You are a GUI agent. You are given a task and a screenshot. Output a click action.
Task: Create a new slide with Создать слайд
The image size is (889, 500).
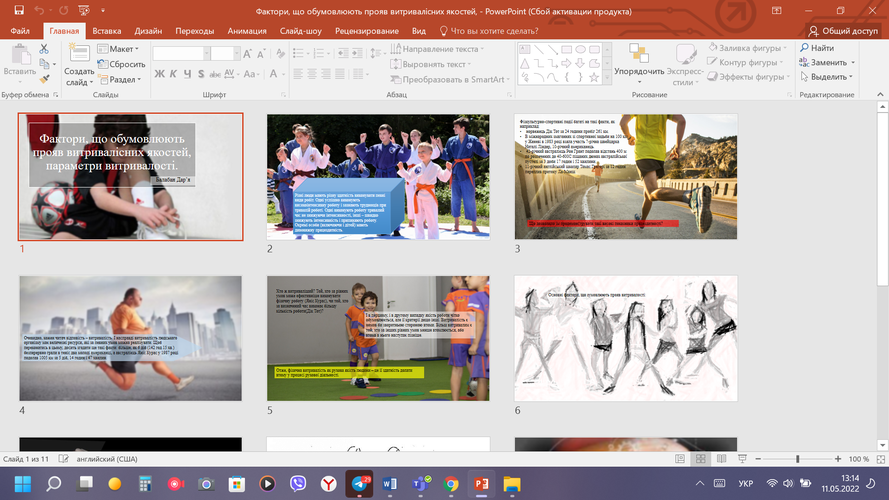[x=79, y=65]
